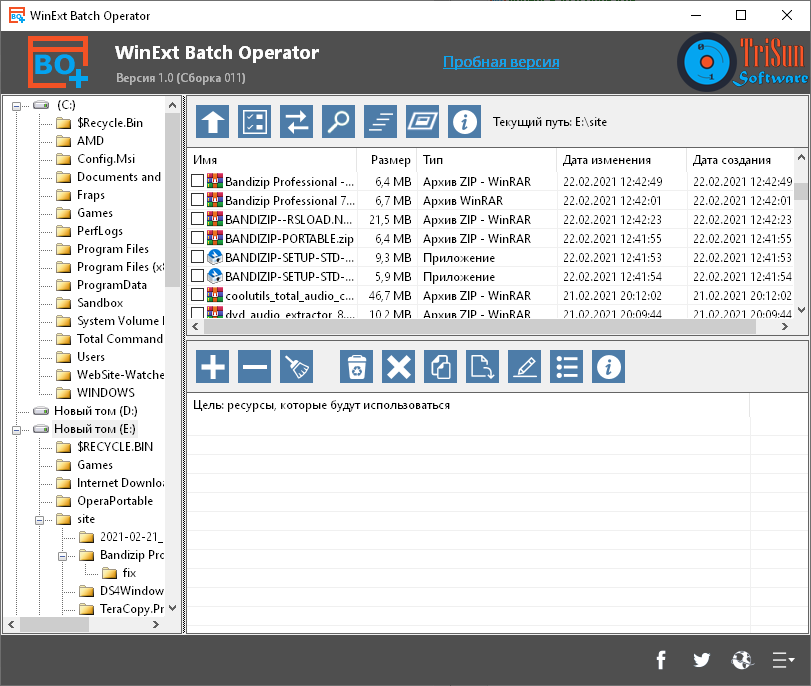Click the parallelogram view icon in top toolbar
The height and width of the screenshot is (686, 811).
point(422,122)
